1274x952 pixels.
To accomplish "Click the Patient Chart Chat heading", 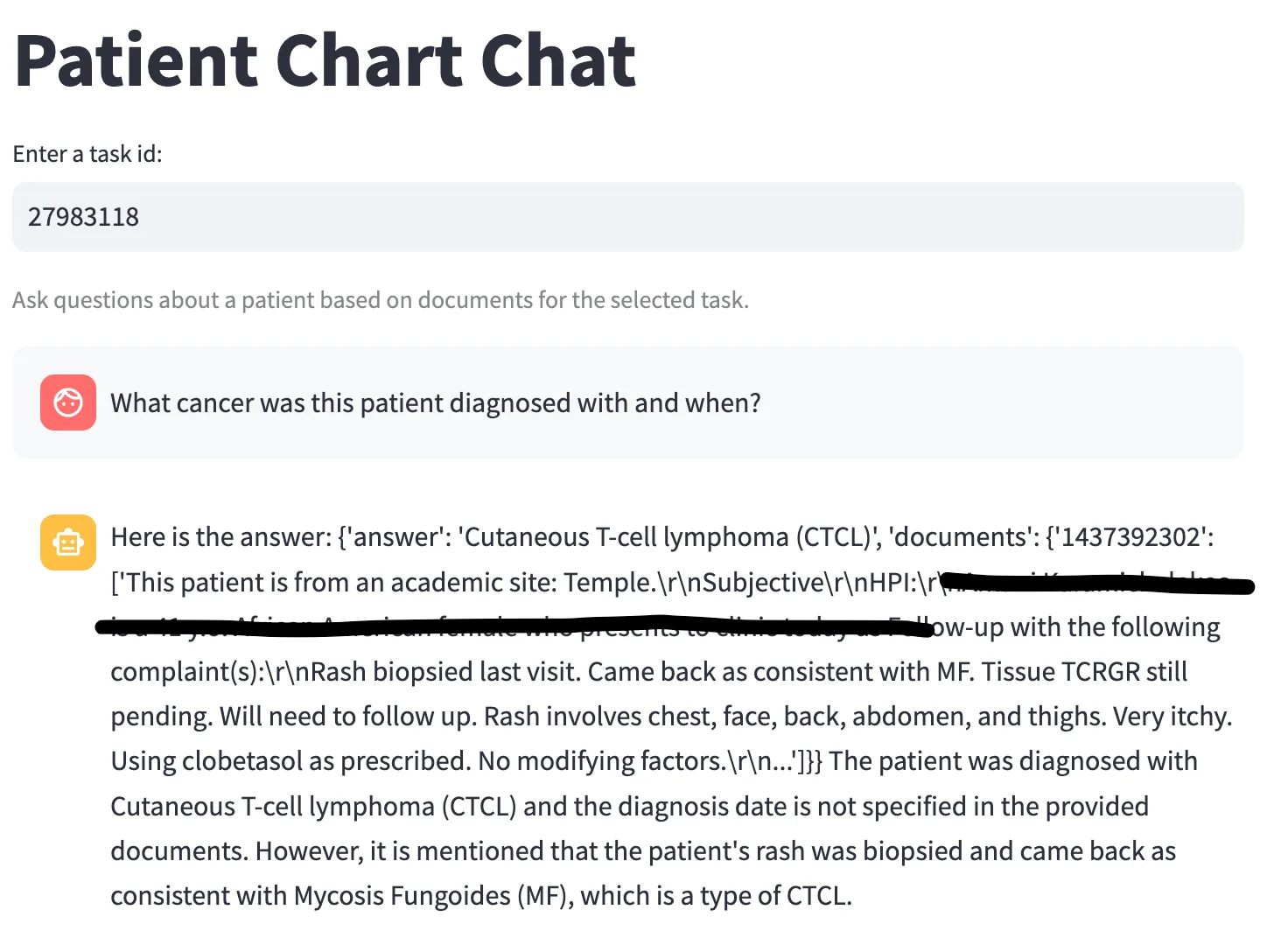I will 325,61.
